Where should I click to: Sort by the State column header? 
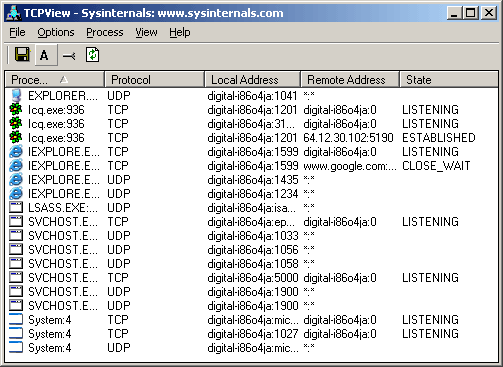[449, 80]
